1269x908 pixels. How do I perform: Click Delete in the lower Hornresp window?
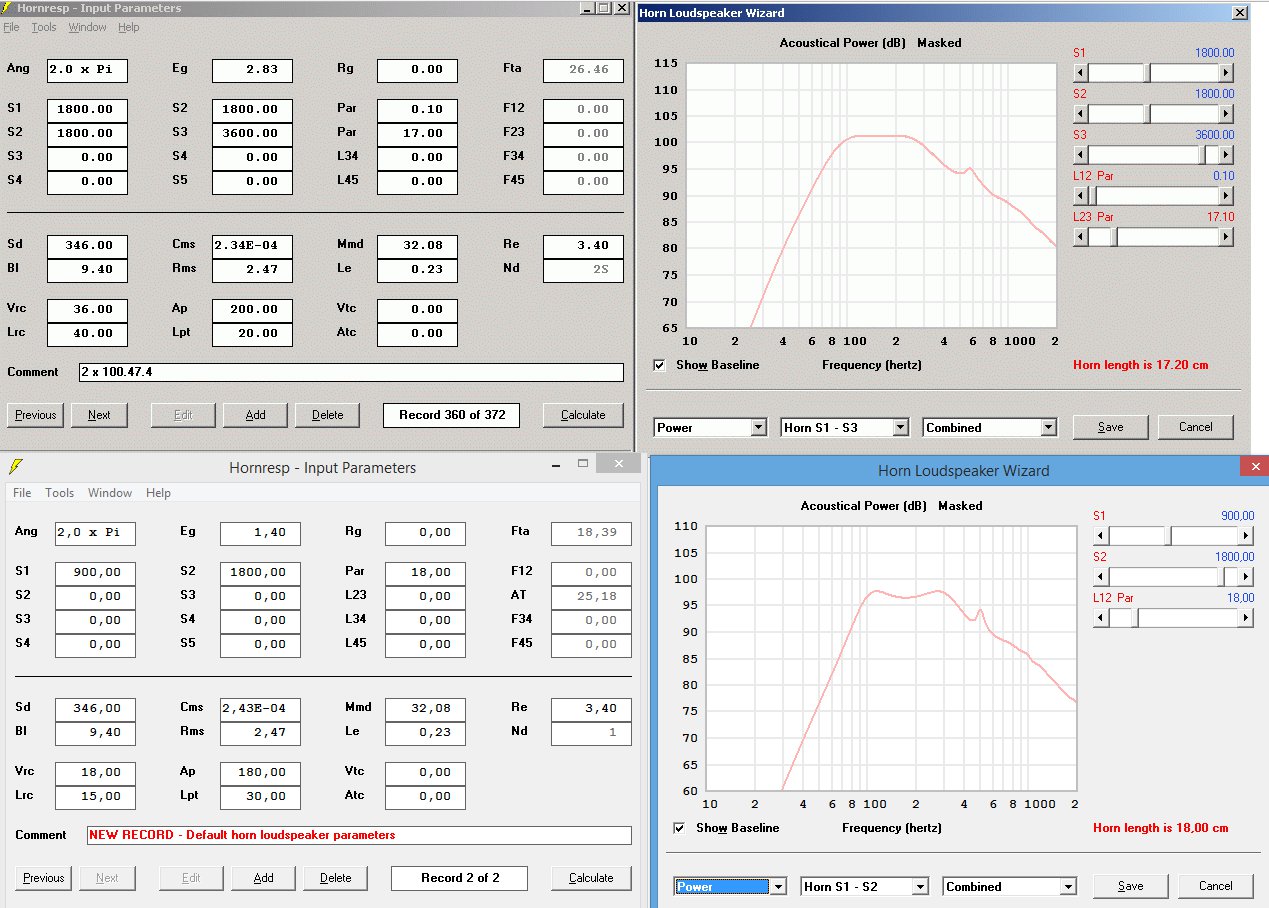335,878
